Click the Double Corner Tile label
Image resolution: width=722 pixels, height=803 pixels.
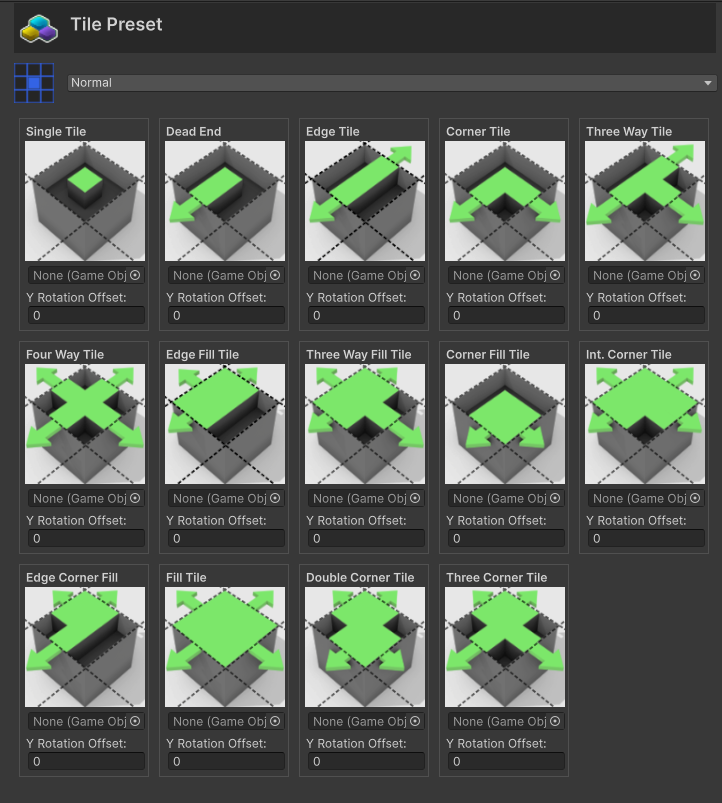pos(360,578)
